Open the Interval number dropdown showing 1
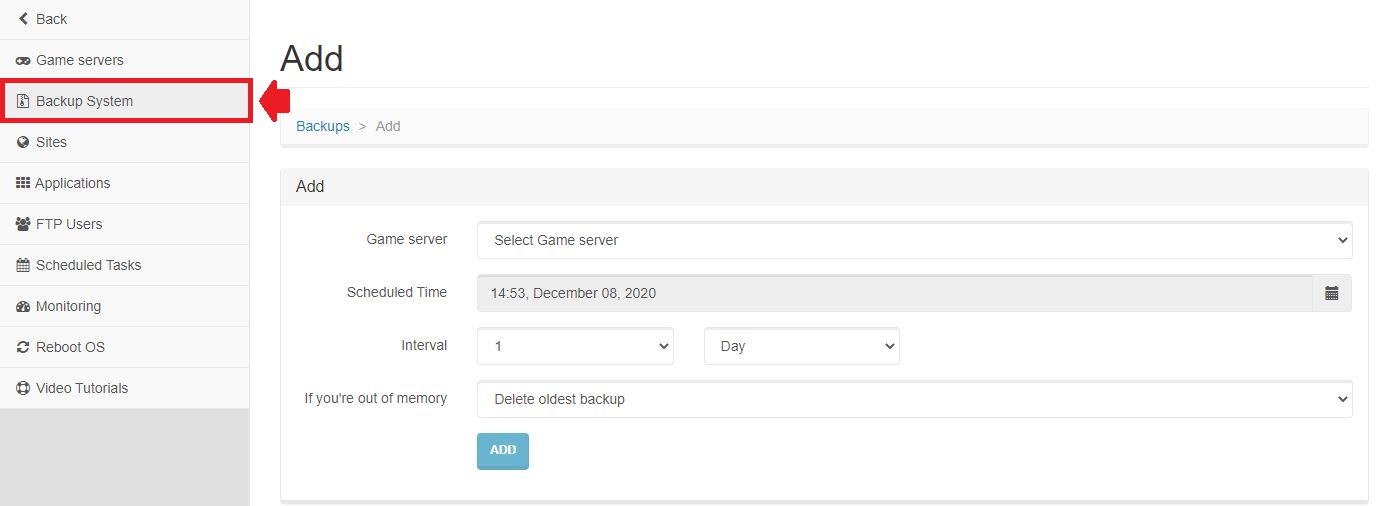Viewport: 1376px width, 506px height. (575, 346)
